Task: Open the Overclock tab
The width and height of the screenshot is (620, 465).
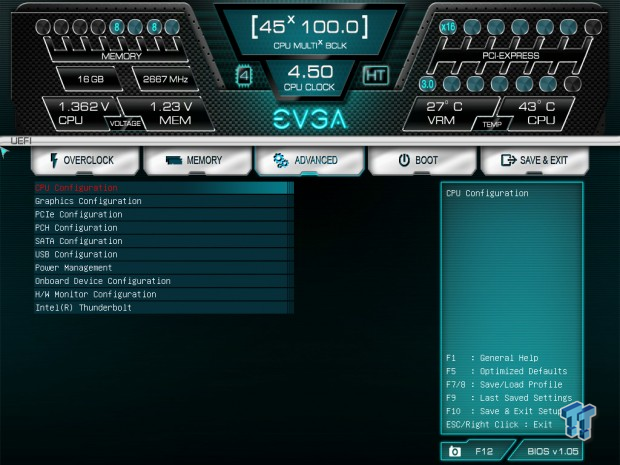Action: click(x=85, y=161)
